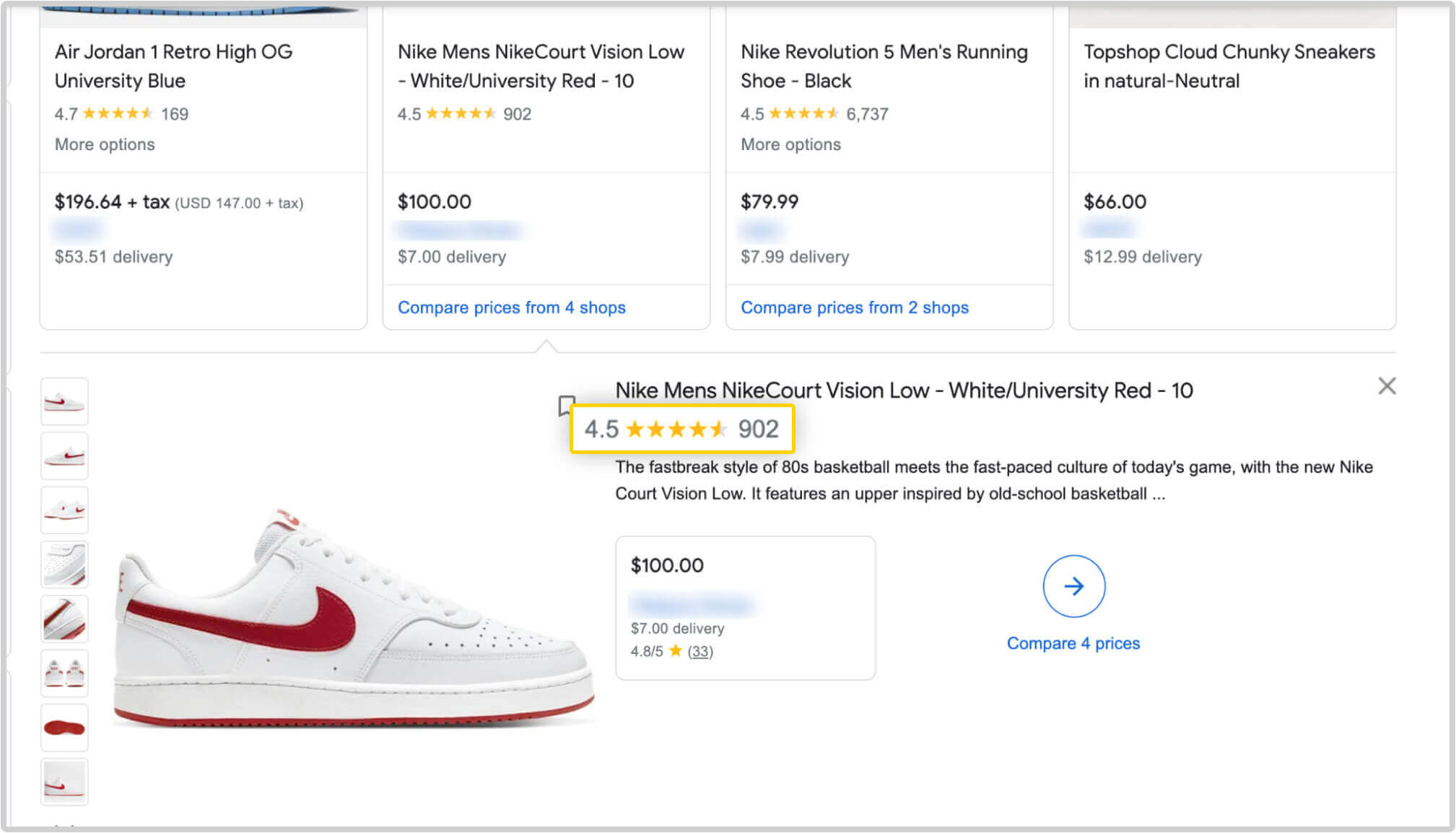Click the bookmark save icon beside rating
Viewport: 1456px width, 833px height.
pyautogui.click(x=566, y=405)
